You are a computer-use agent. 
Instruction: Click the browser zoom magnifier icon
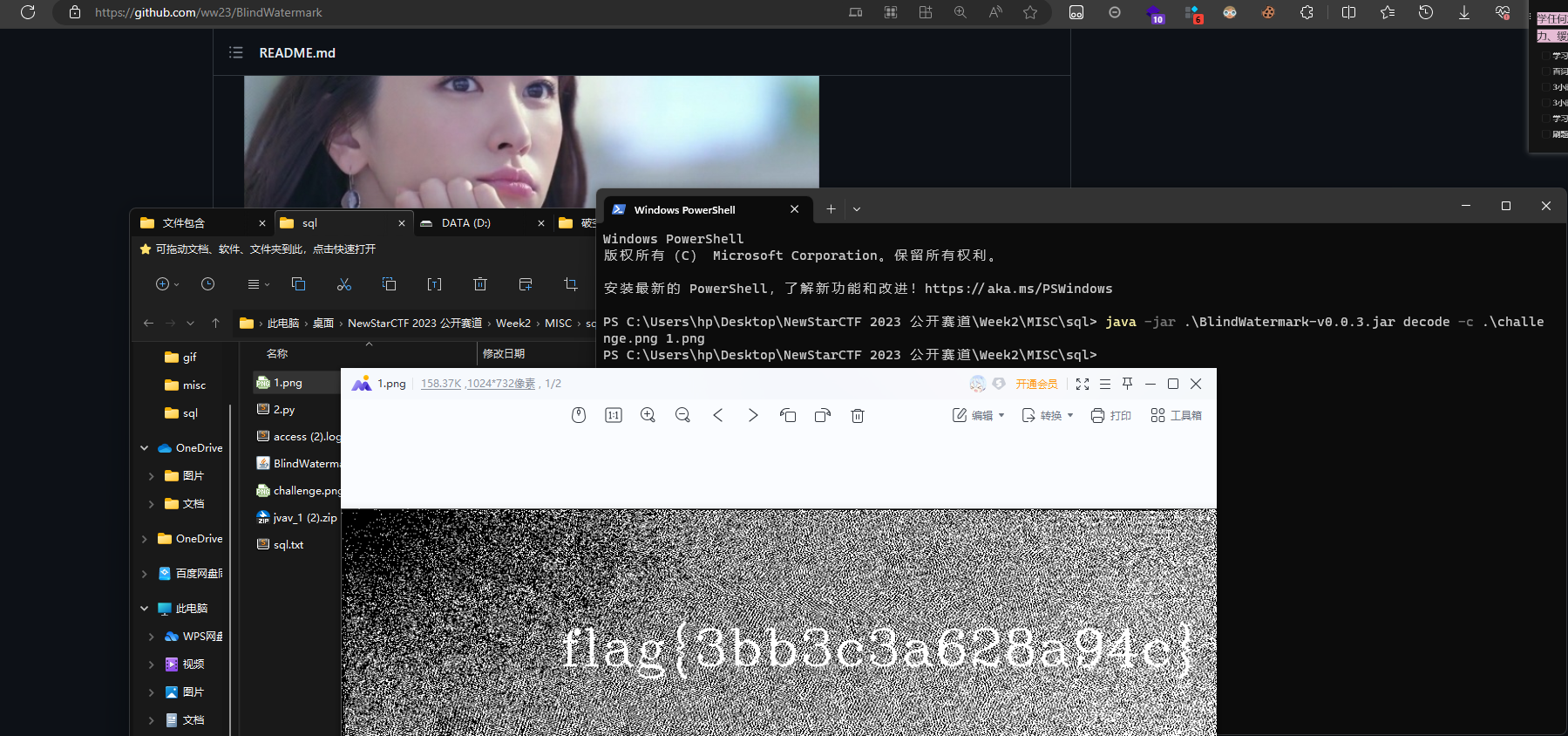point(960,12)
